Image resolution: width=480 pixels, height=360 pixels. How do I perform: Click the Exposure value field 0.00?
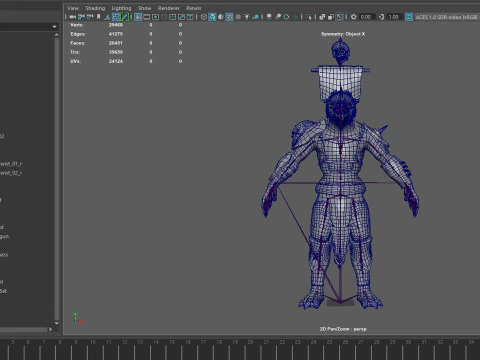coord(367,17)
